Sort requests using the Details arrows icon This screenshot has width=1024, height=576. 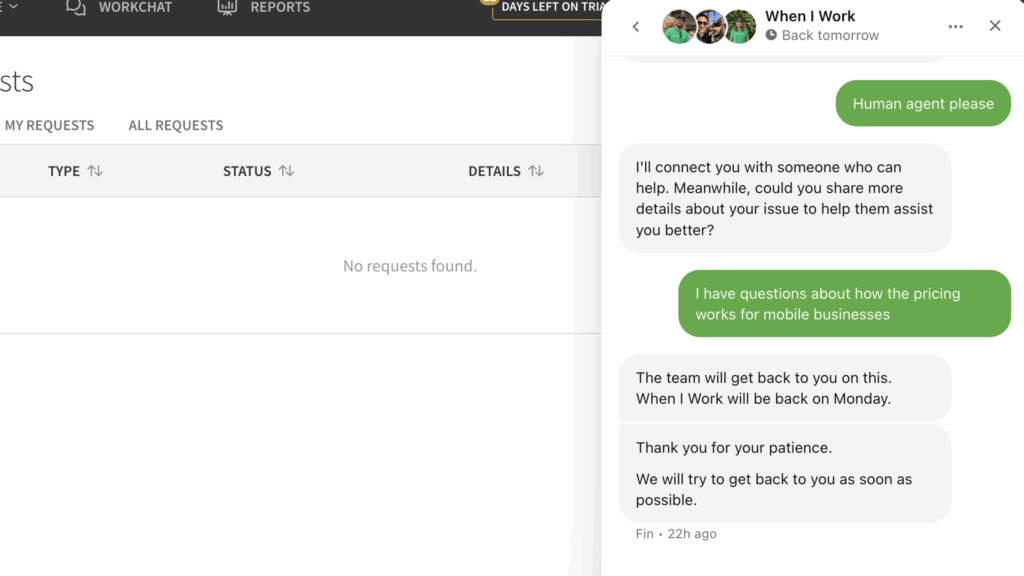536,171
